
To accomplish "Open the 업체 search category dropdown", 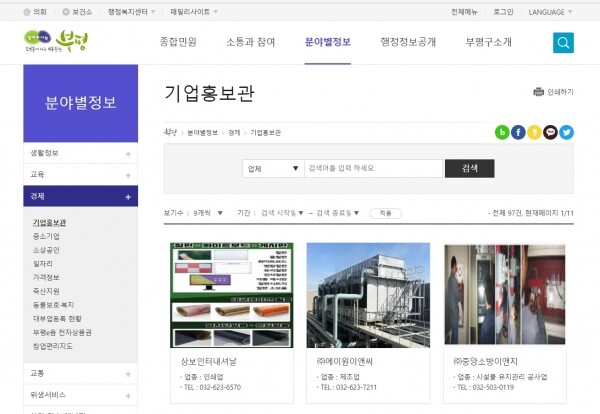I will [273, 168].
